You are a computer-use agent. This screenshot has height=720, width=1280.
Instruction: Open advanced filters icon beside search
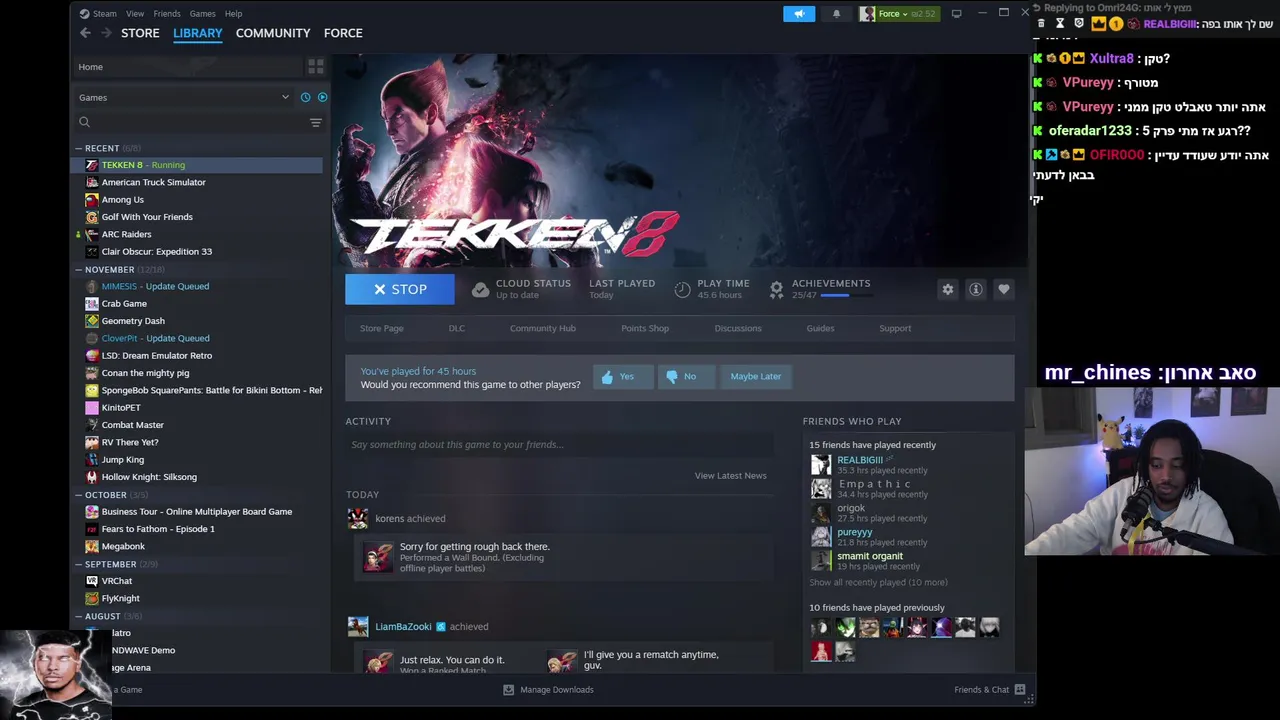[315, 122]
